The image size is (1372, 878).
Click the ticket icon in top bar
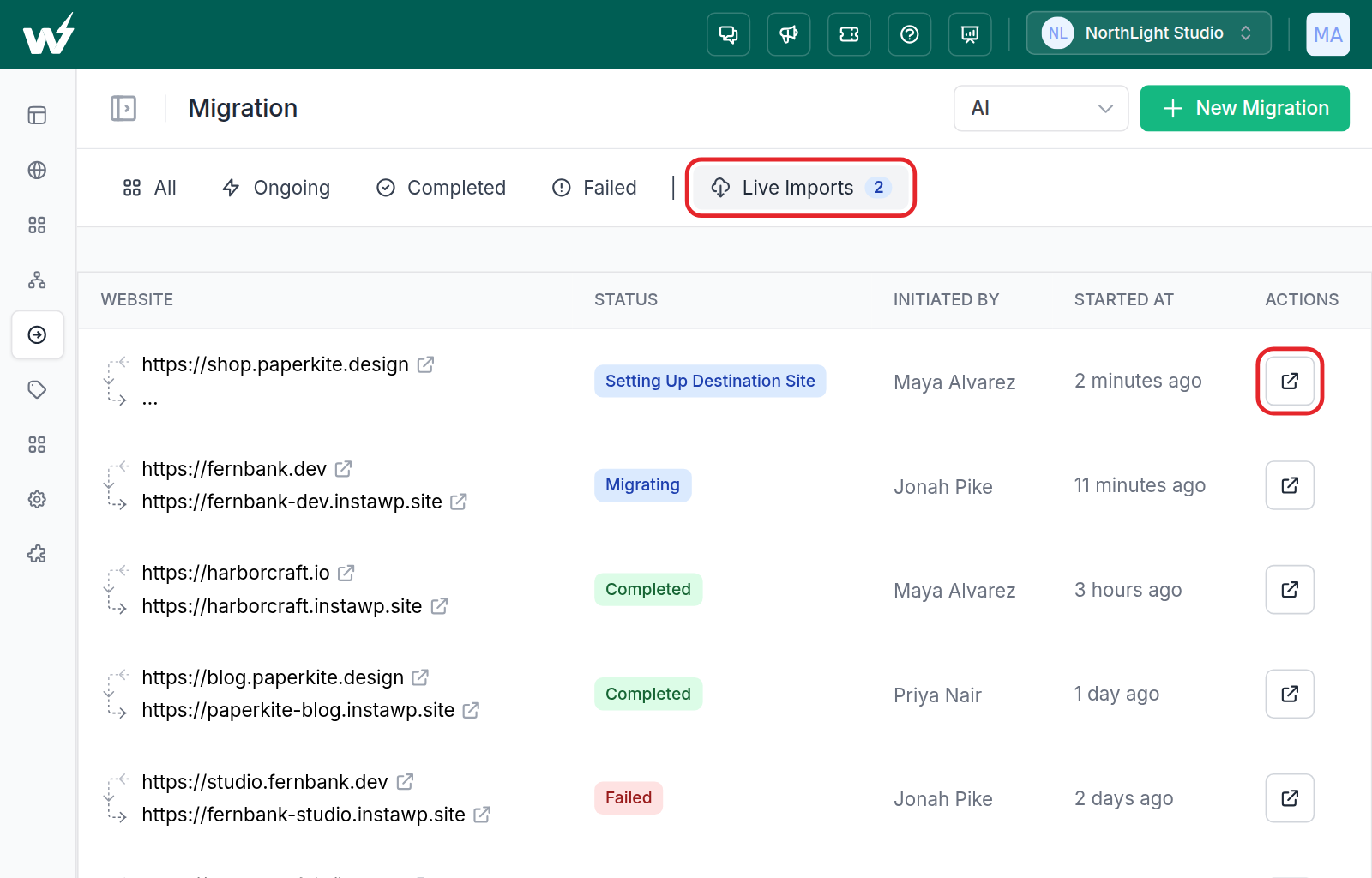pyautogui.click(x=849, y=34)
